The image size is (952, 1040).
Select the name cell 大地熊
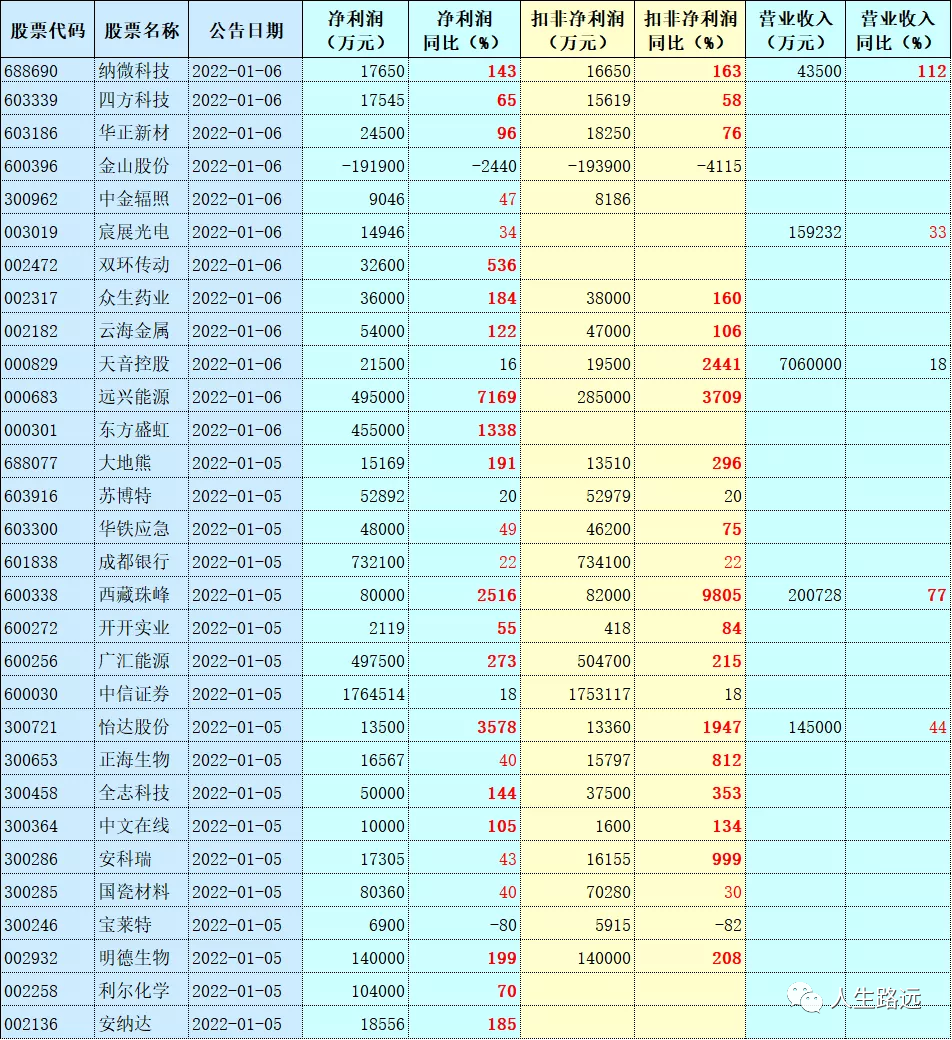[x=141, y=463]
